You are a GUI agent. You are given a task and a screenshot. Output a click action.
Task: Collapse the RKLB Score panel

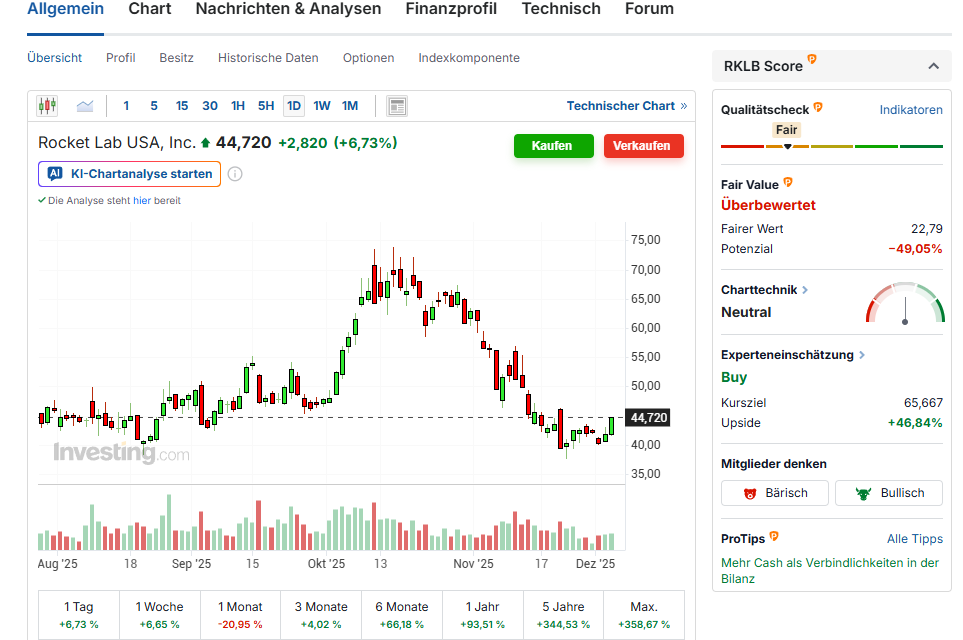click(x=933, y=66)
